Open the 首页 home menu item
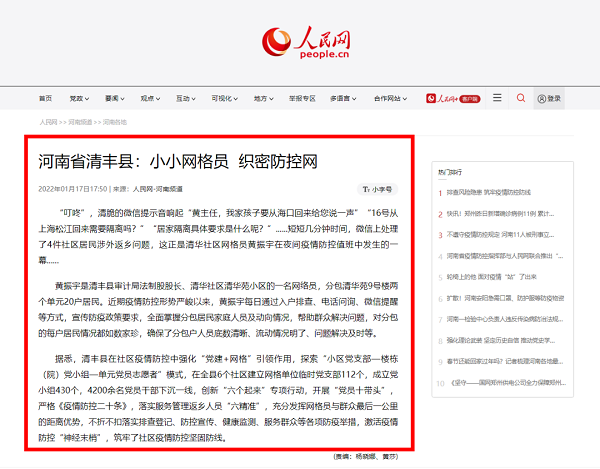 click(45, 98)
